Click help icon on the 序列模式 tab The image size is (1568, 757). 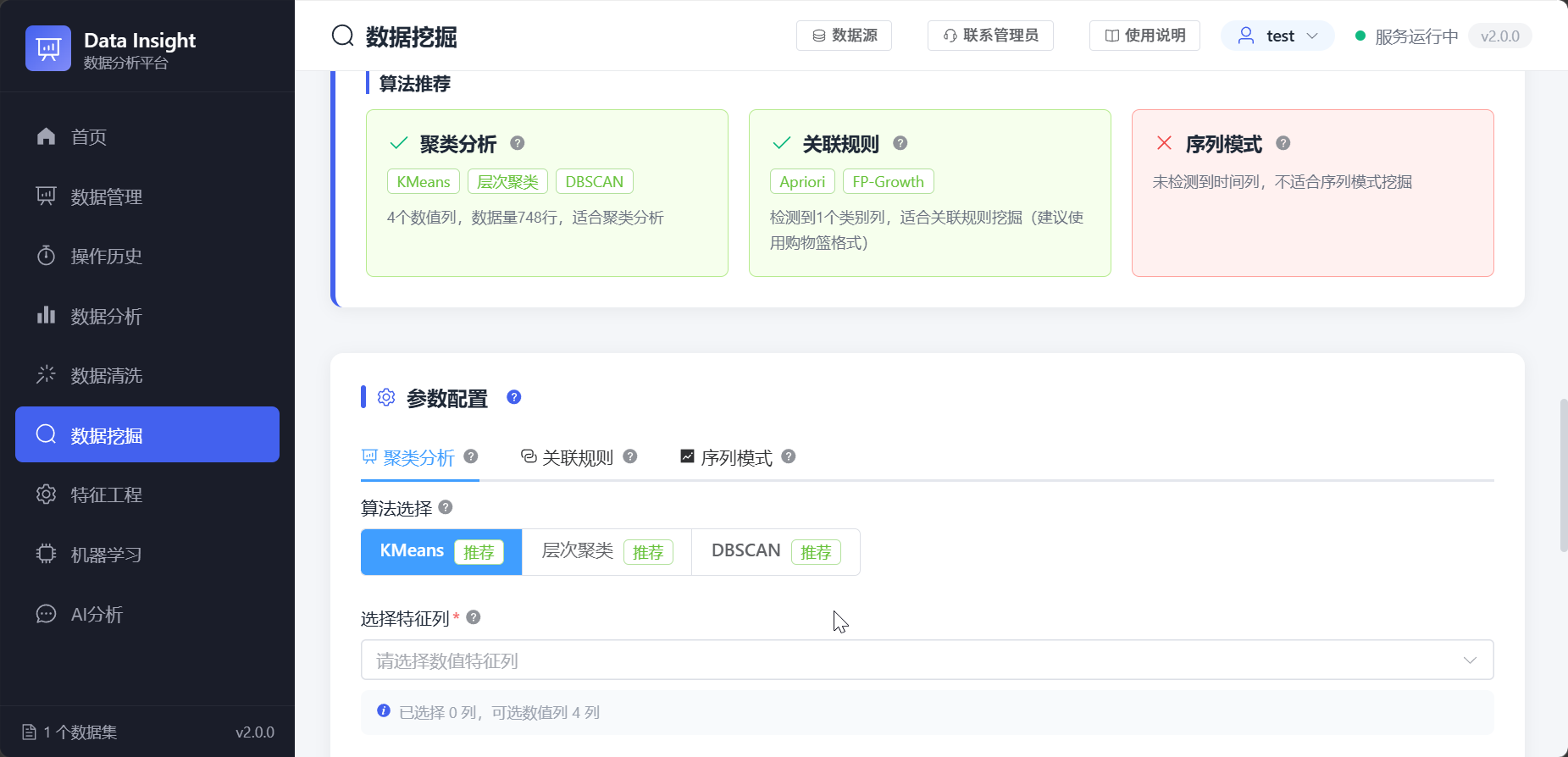click(789, 456)
